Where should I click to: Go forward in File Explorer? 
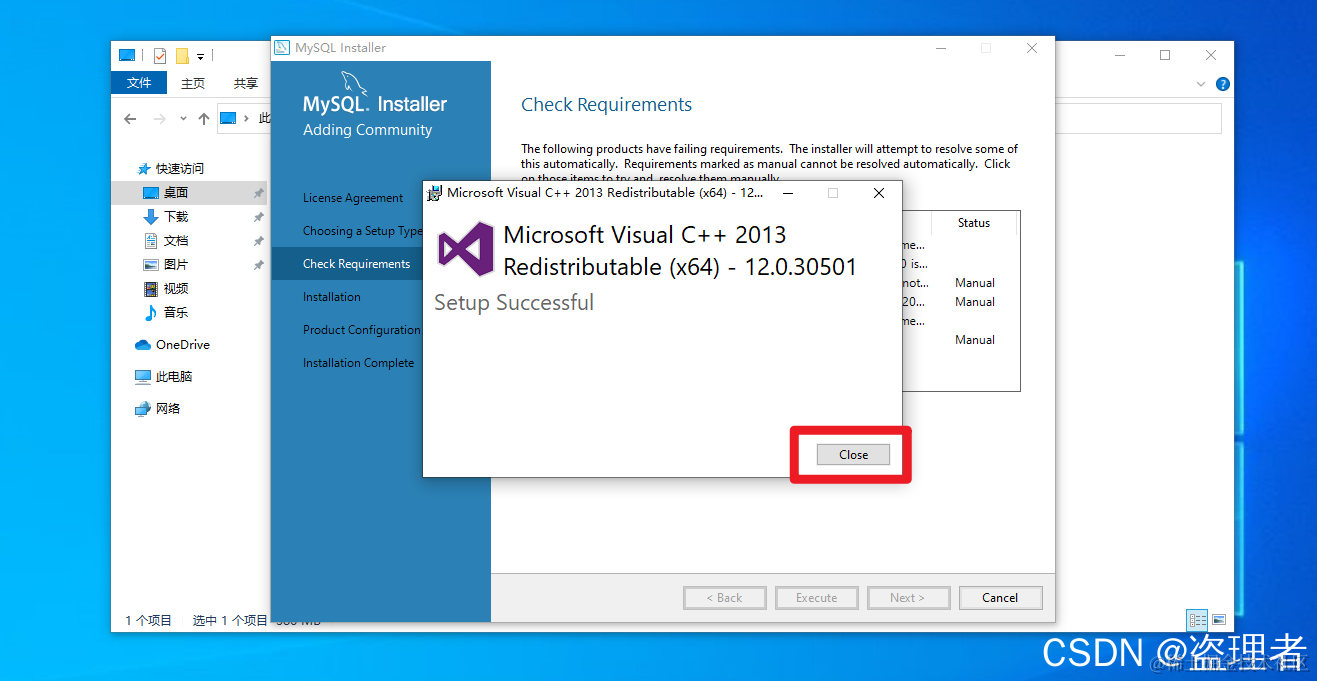[160, 118]
